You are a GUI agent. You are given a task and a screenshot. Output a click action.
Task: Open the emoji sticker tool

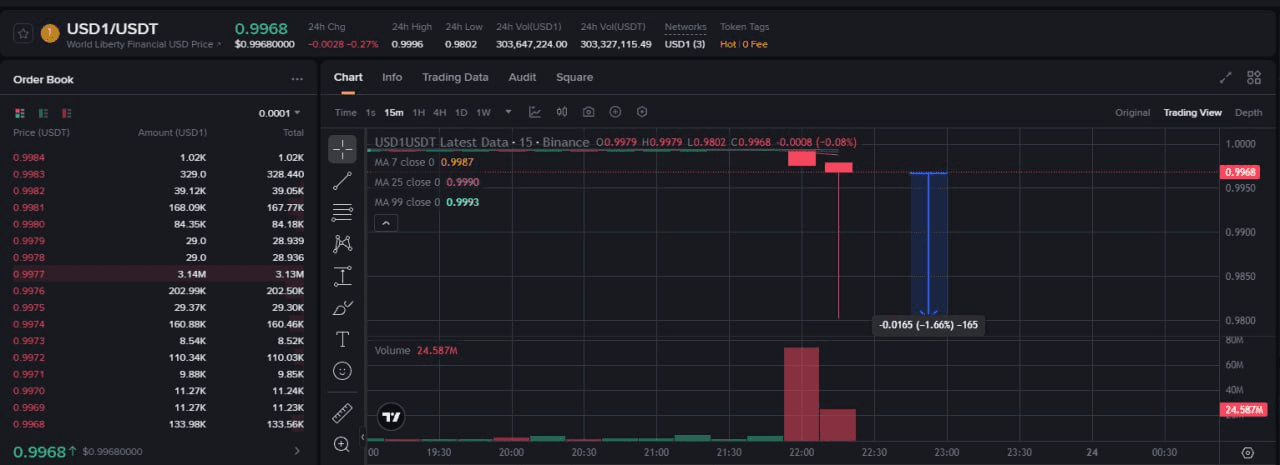coord(342,371)
